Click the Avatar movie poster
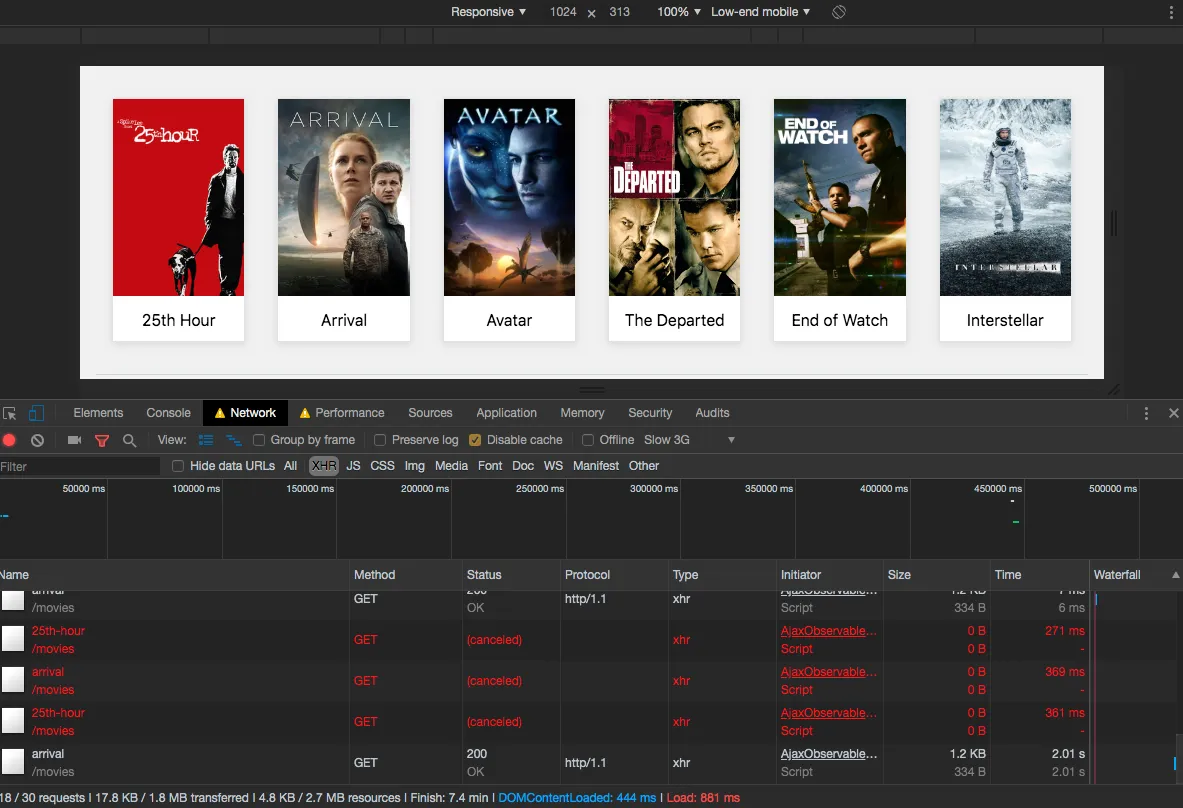 click(x=509, y=197)
